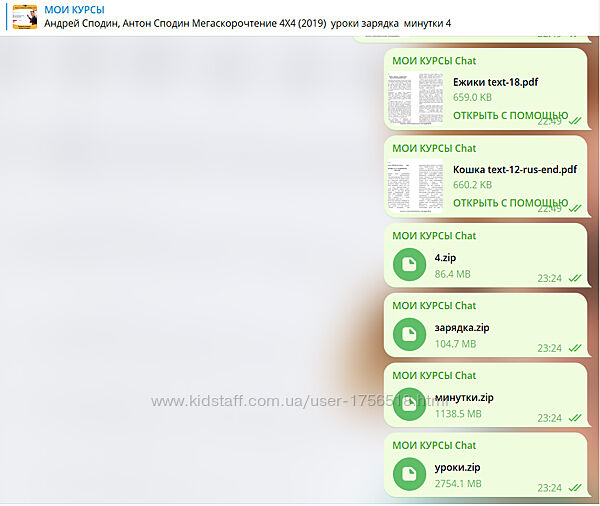Open Кошка text-12-rus-end.pdf preview thumbnail
This screenshot has width=600, height=506.
tap(415, 185)
